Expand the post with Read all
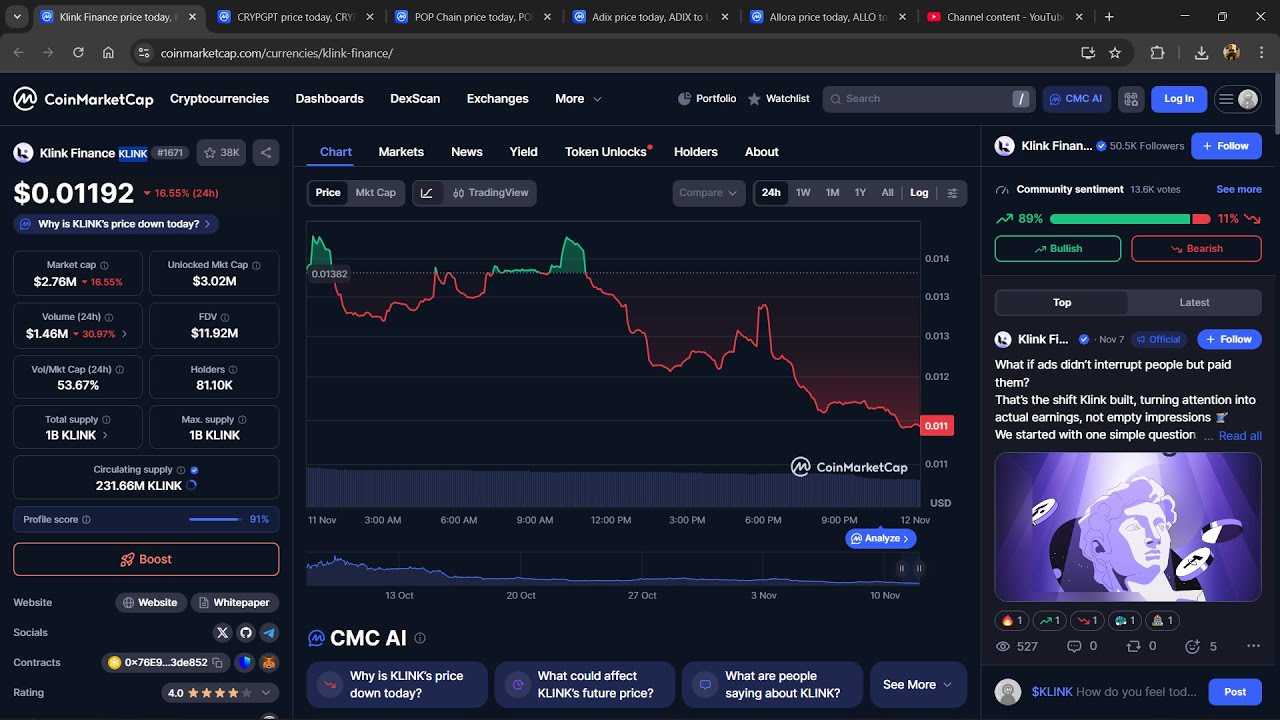This screenshot has width=1280, height=720. tap(1240, 435)
